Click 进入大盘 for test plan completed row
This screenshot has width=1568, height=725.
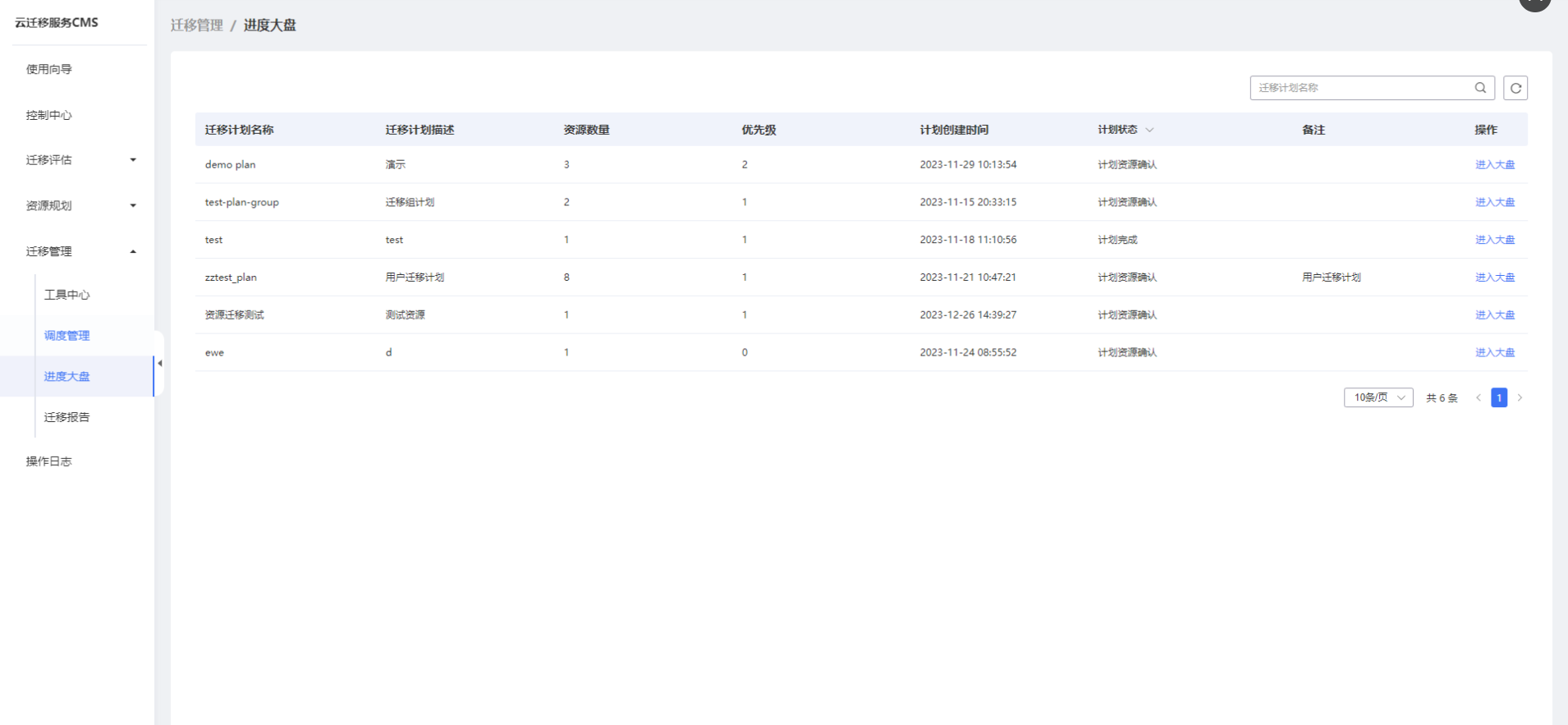tap(1495, 240)
